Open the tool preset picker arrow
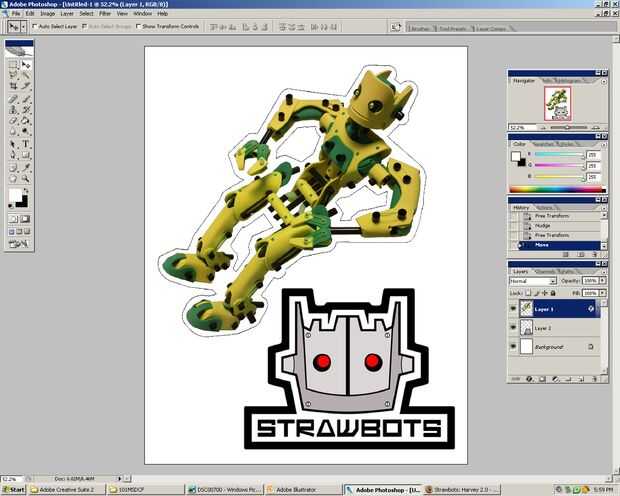The height and width of the screenshot is (496, 620). point(24,27)
